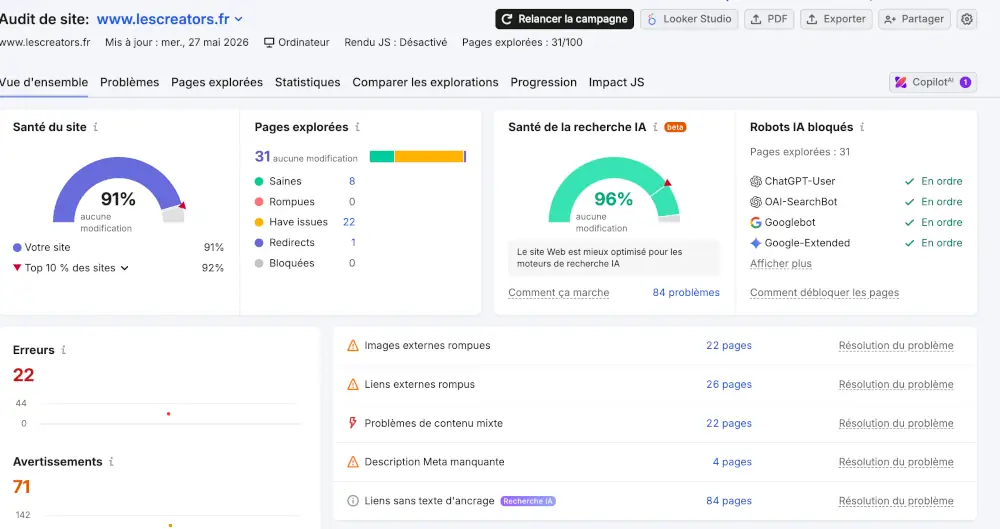The height and width of the screenshot is (529, 1000).
Task: Click info icon next to Pages explorées
Action: [357, 127]
